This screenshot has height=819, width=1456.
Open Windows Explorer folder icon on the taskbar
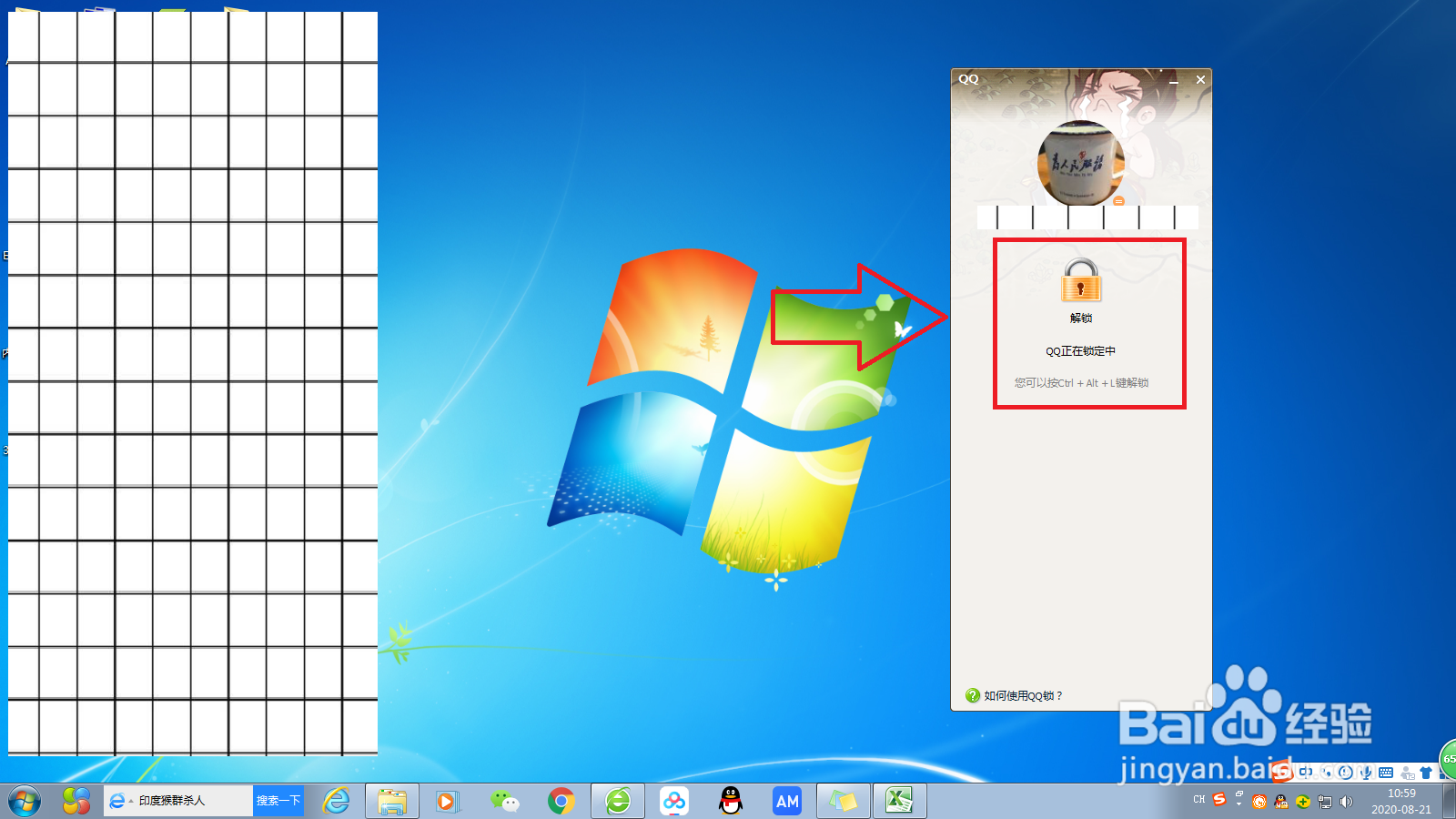392,801
